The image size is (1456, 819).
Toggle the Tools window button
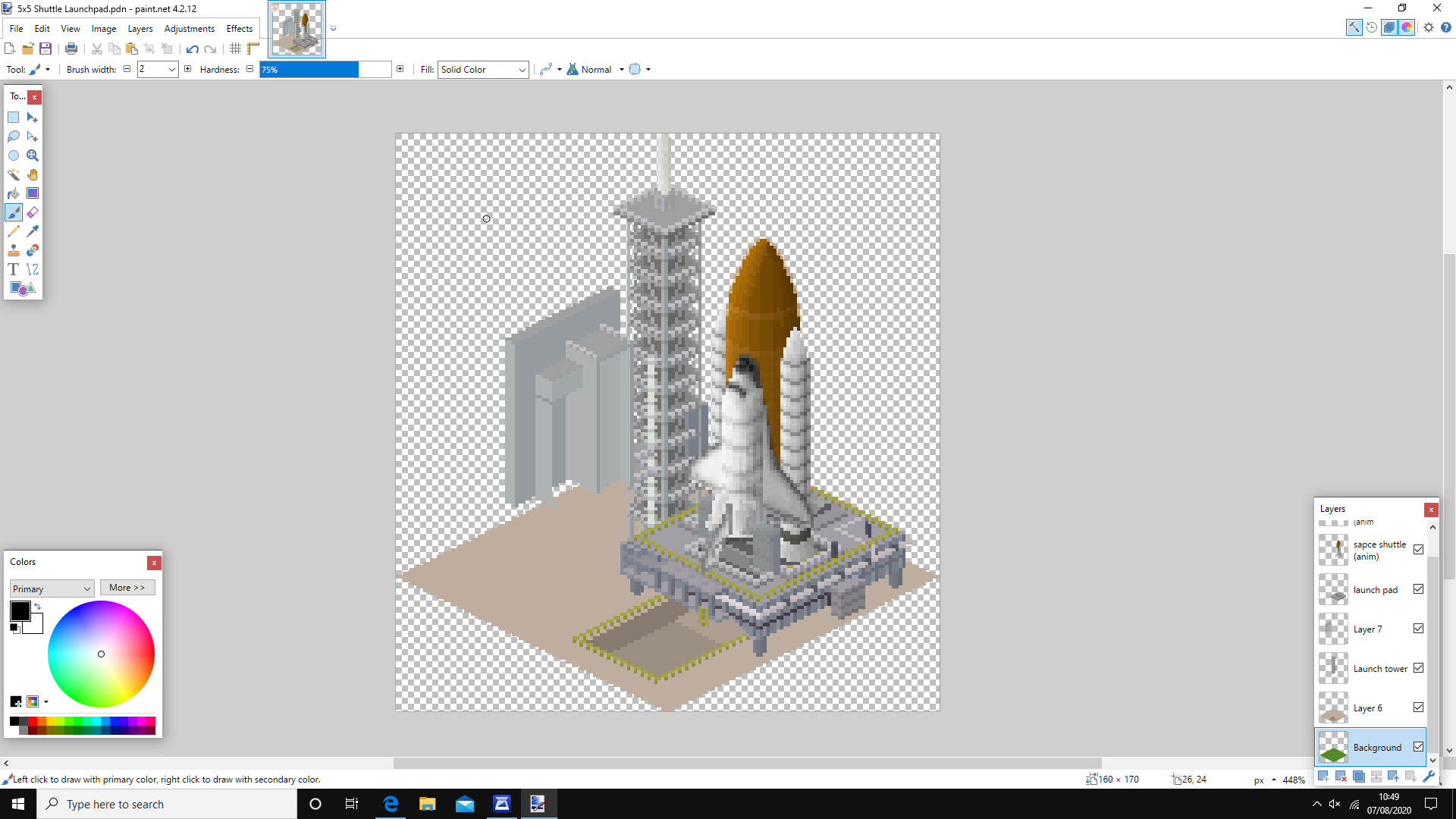click(1354, 27)
